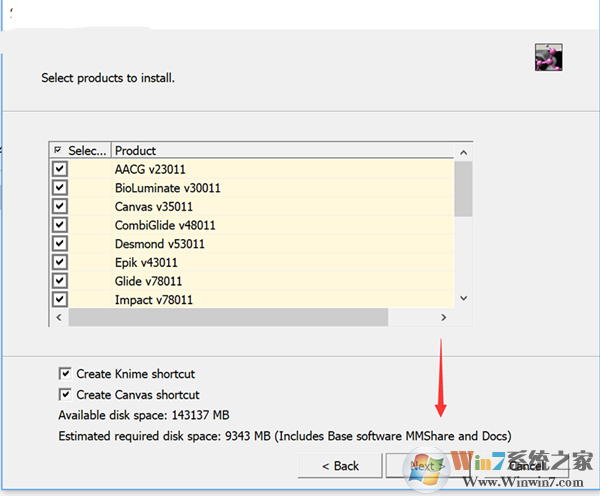Uncheck the Canvas v35011 checkbox
This screenshot has width=600, height=496.
[x=60, y=206]
